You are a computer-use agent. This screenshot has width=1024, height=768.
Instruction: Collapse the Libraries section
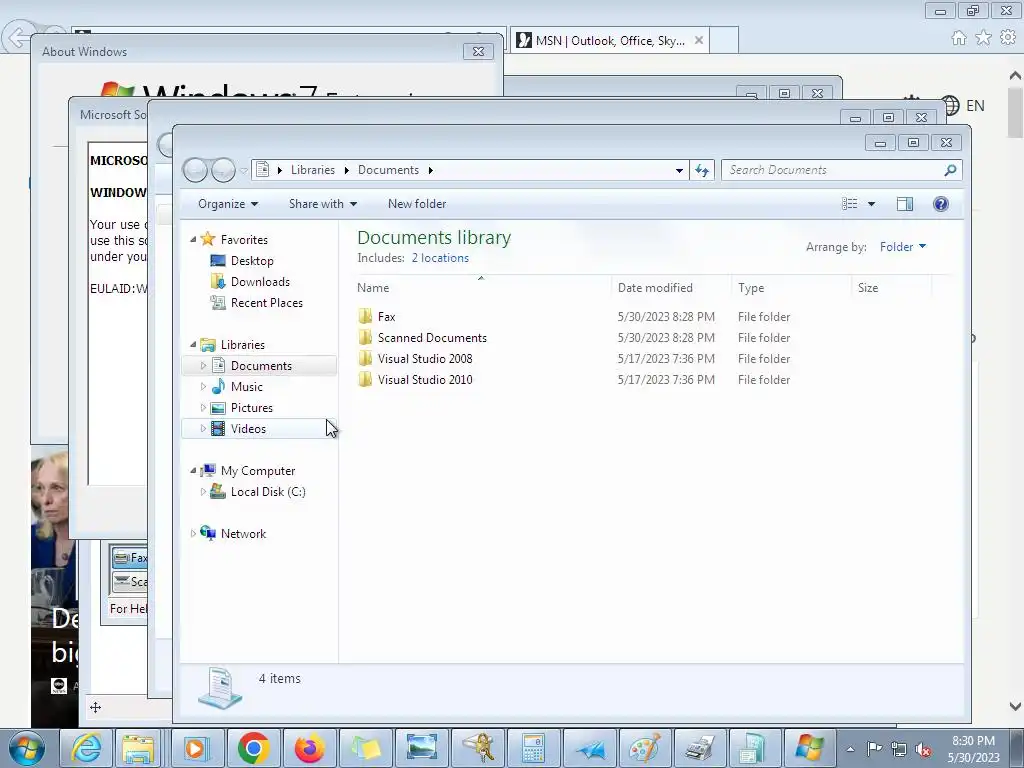coord(193,344)
